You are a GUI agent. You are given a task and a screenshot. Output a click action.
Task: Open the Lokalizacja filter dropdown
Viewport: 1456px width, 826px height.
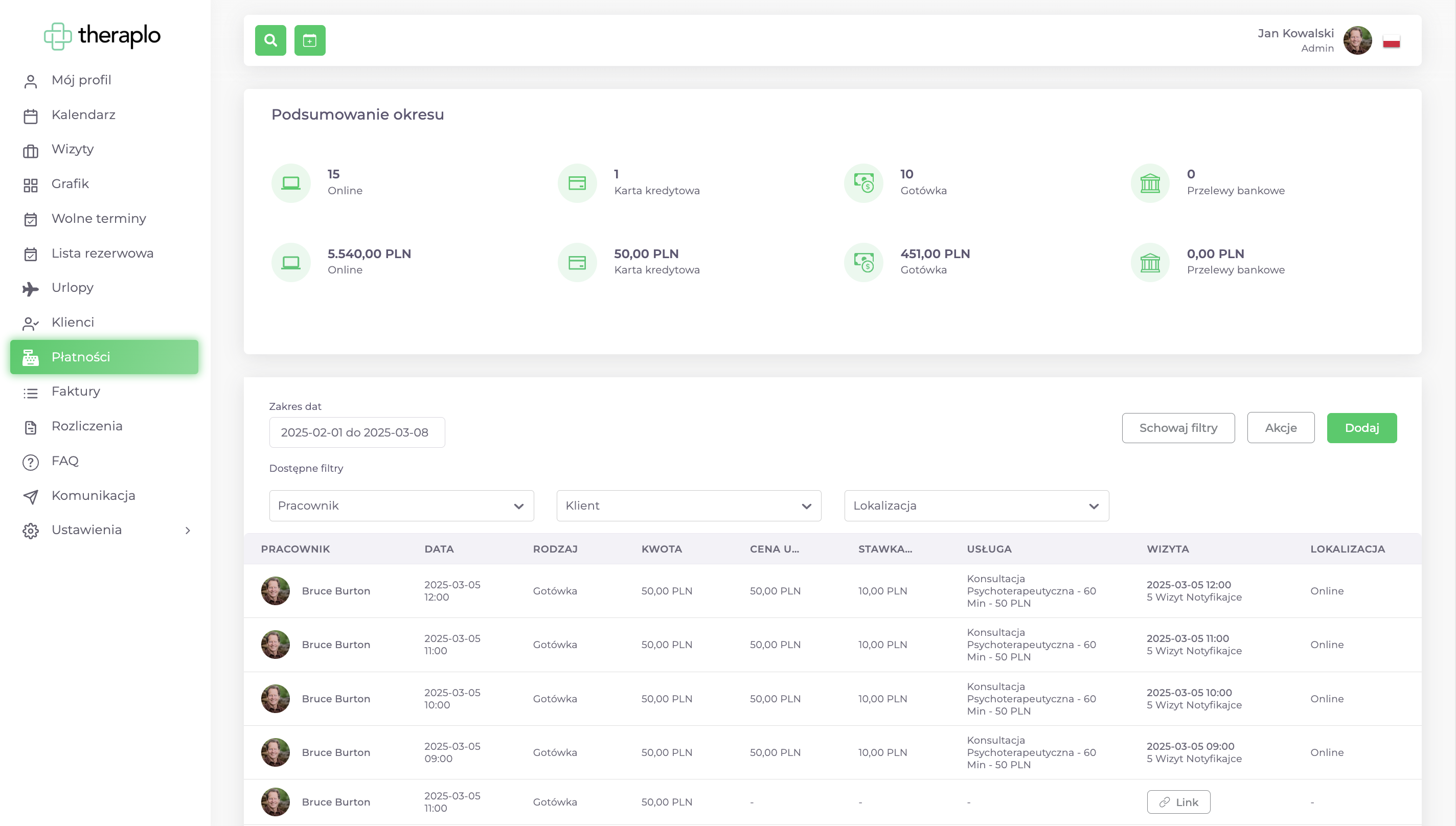point(976,506)
